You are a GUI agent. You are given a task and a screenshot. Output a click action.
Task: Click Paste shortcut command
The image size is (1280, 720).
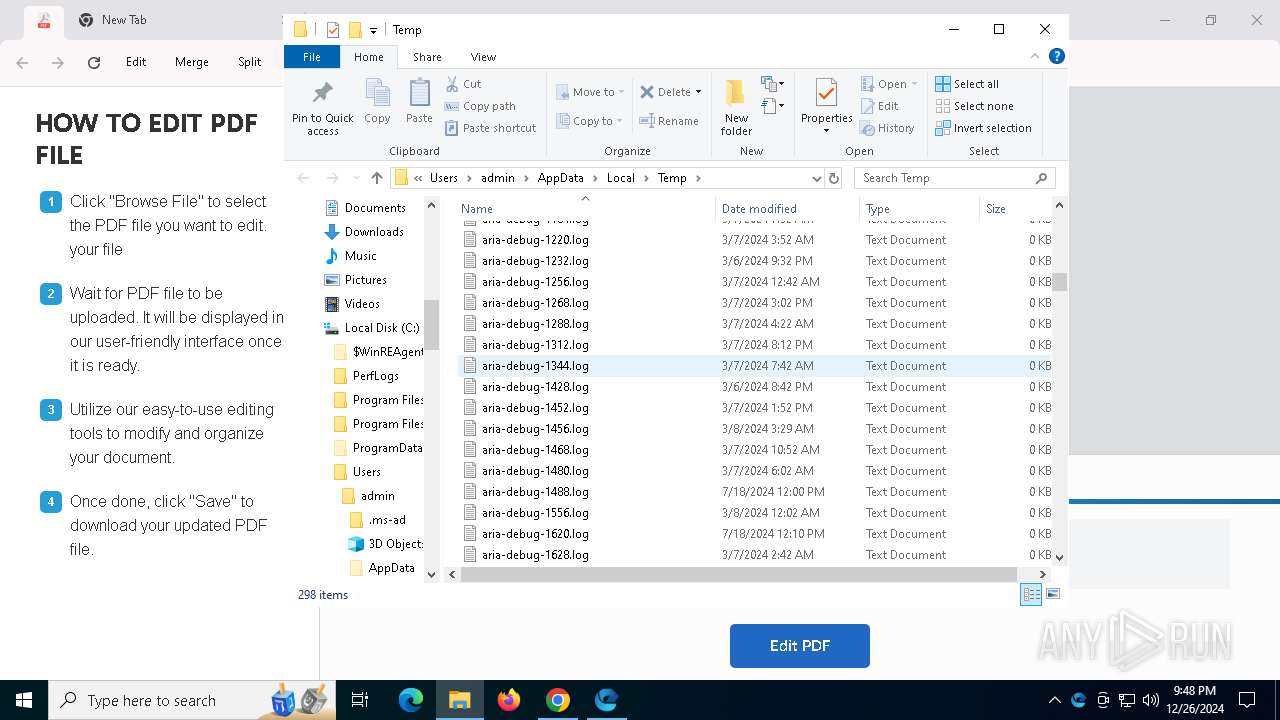[x=491, y=128]
